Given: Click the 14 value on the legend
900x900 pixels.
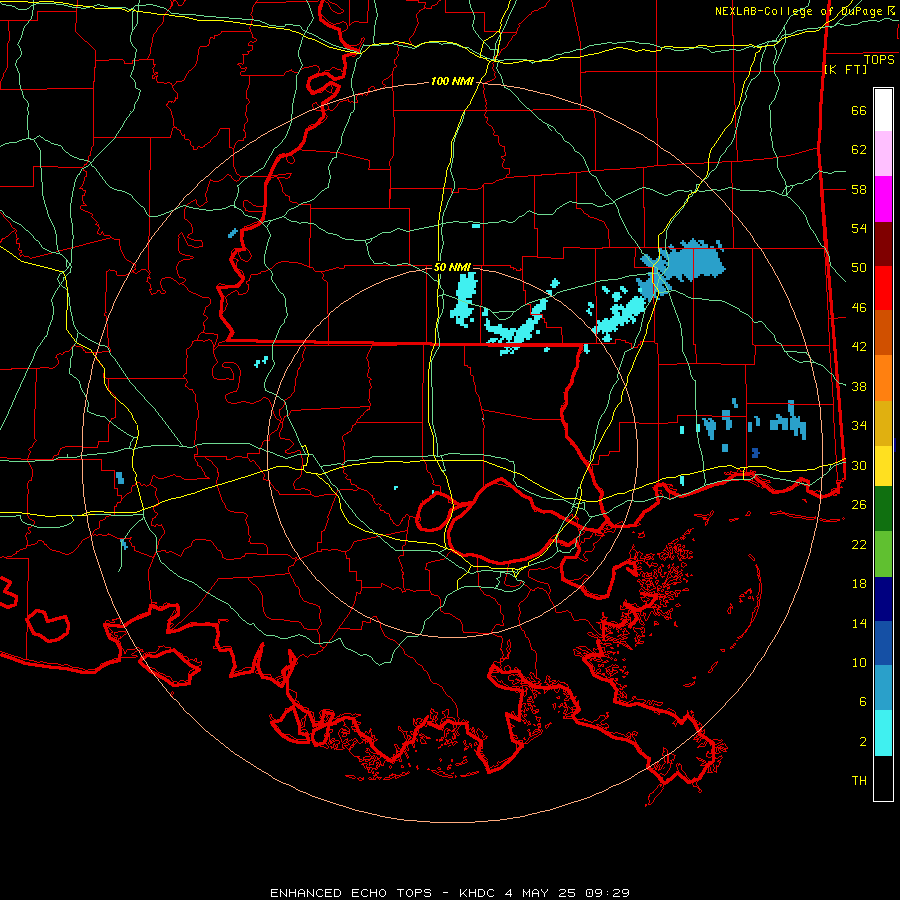Looking at the screenshot, I should pos(859,623).
